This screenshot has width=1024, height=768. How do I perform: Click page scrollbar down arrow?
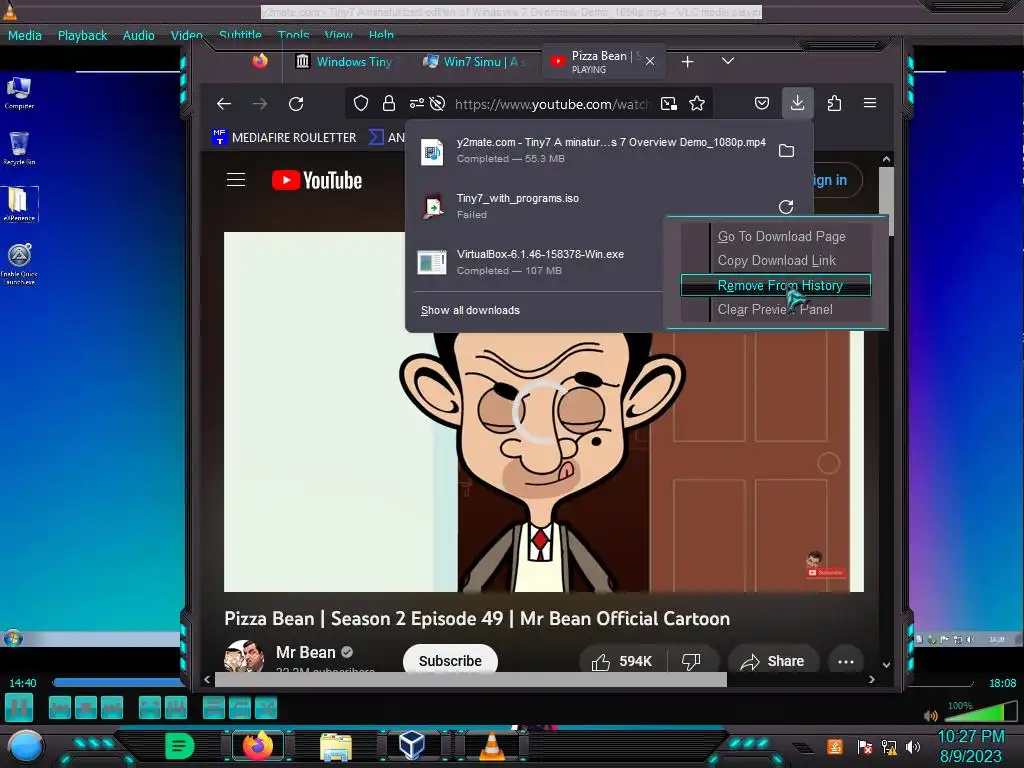tap(886, 665)
